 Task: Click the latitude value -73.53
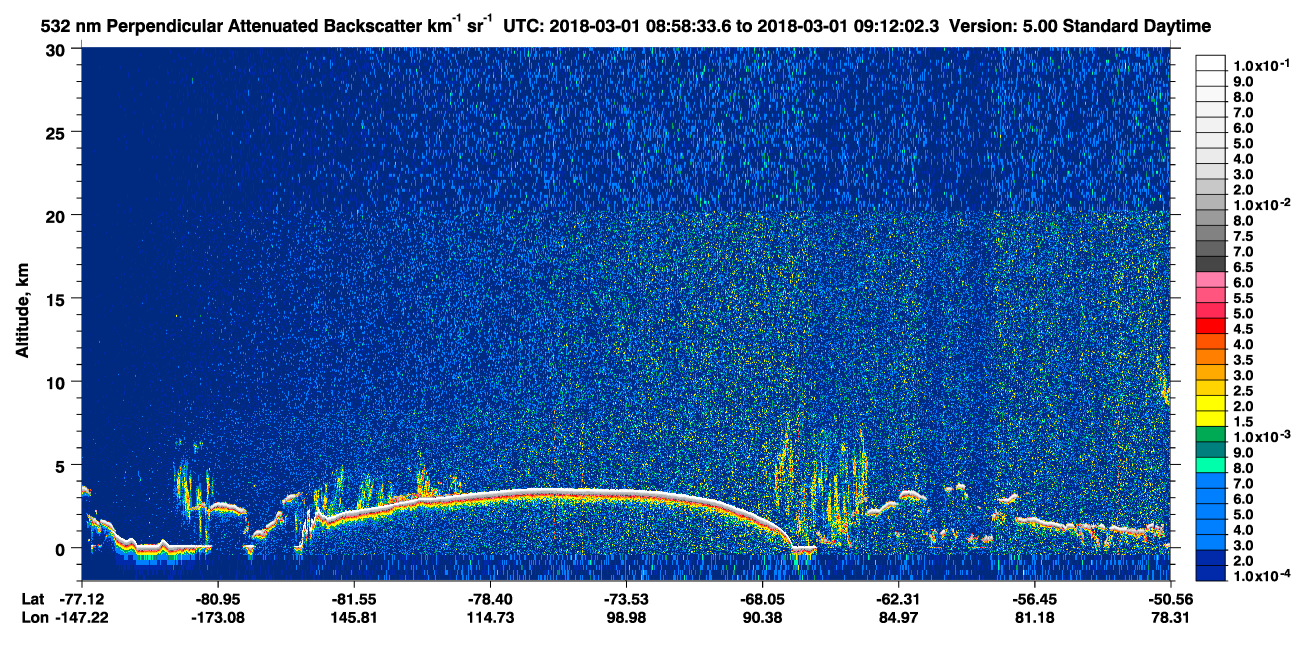pos(625,599)
